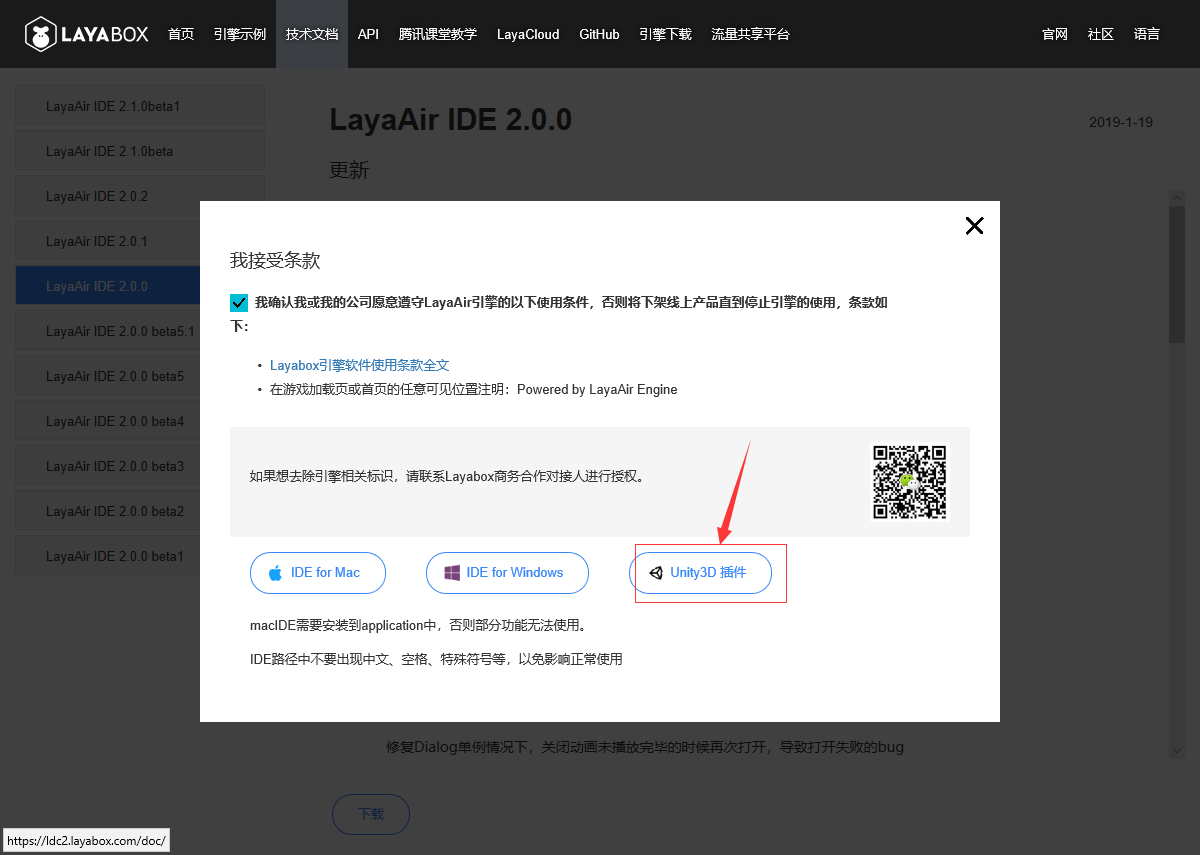Open the GitHub navigation menu item

[x=599, y=34]
